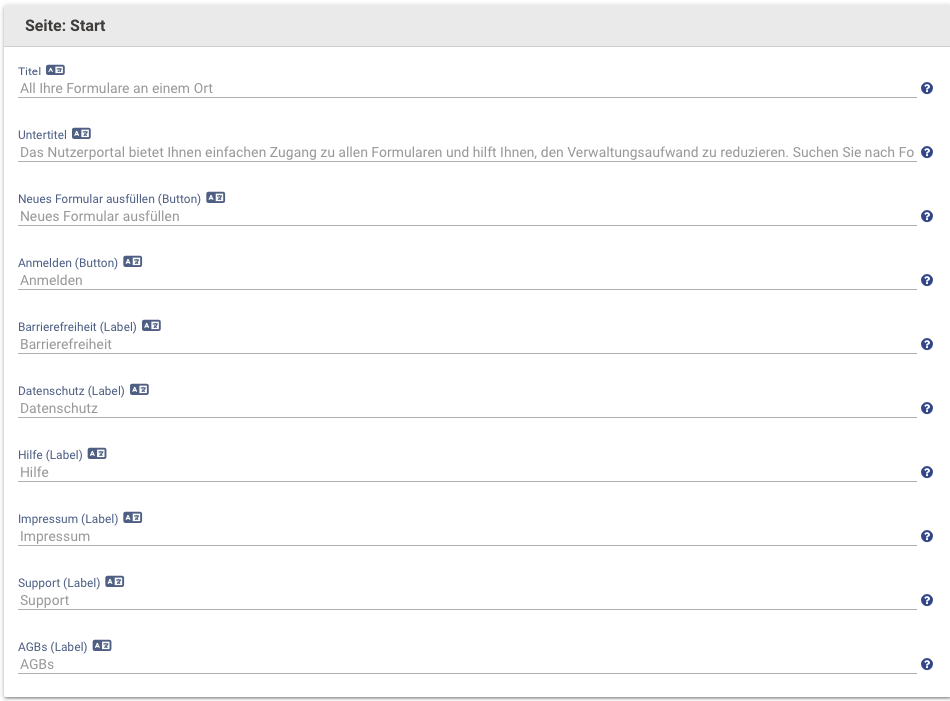950x701 pixels.
Task: Click translation icon beside Untertitel label
Action: (x=81, y=134)
